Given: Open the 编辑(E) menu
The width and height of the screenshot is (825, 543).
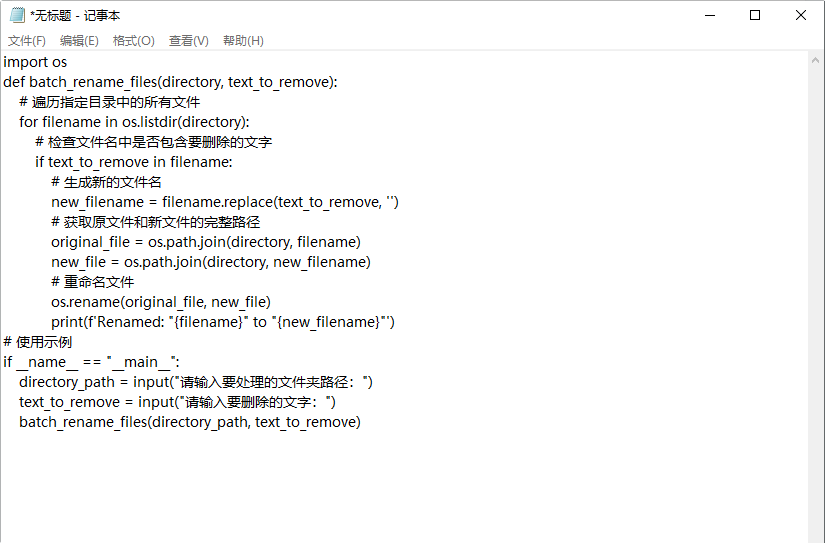Looking at the screenshot, I should click(x=79, y=41).
